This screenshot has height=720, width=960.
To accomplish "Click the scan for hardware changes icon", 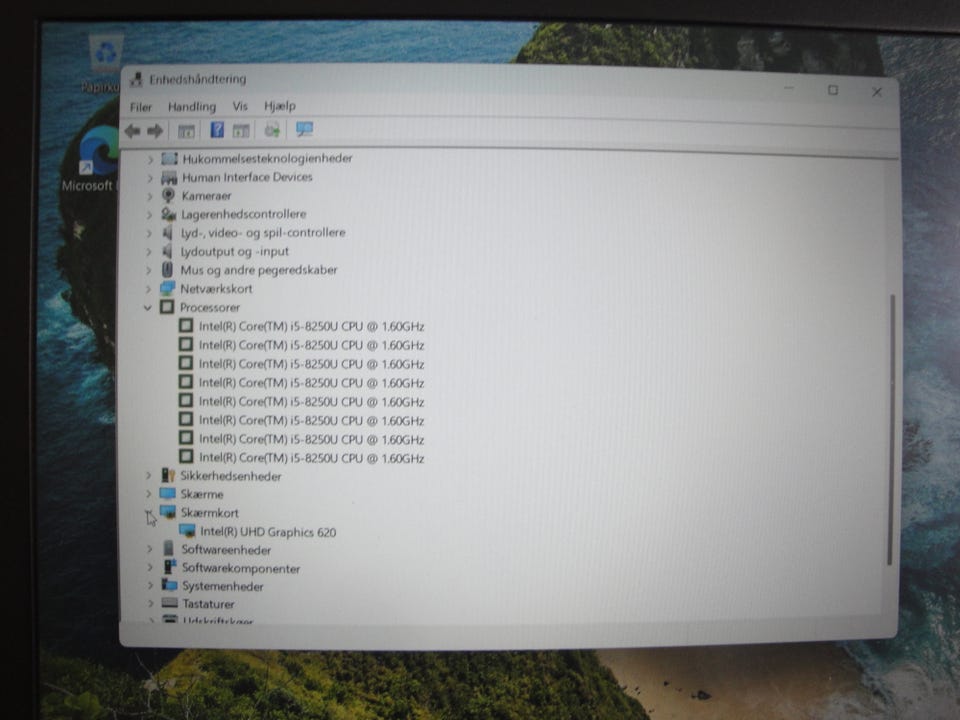I will tap(272, 130).
